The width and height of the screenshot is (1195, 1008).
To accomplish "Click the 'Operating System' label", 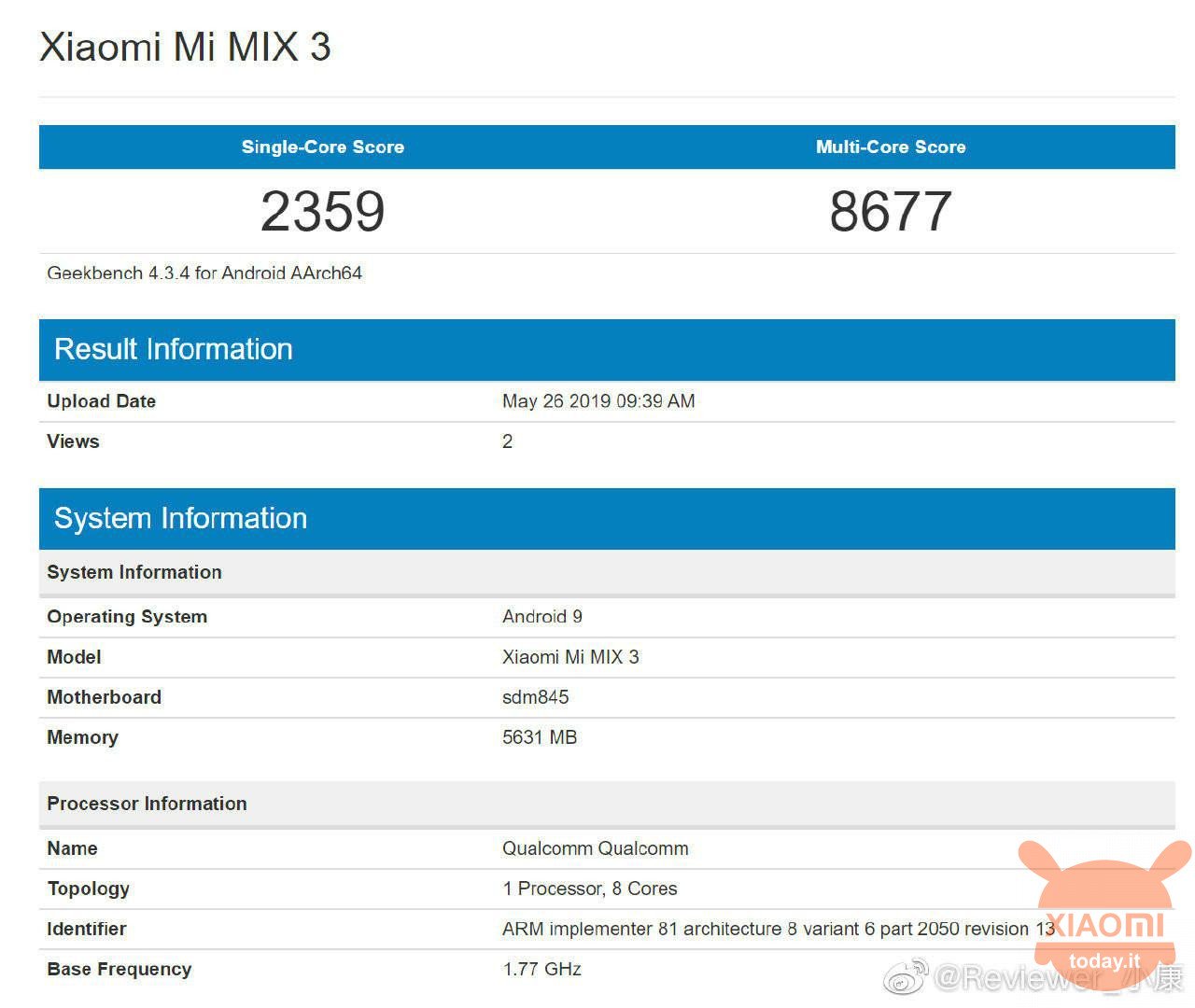I will [x=127, y=617].
